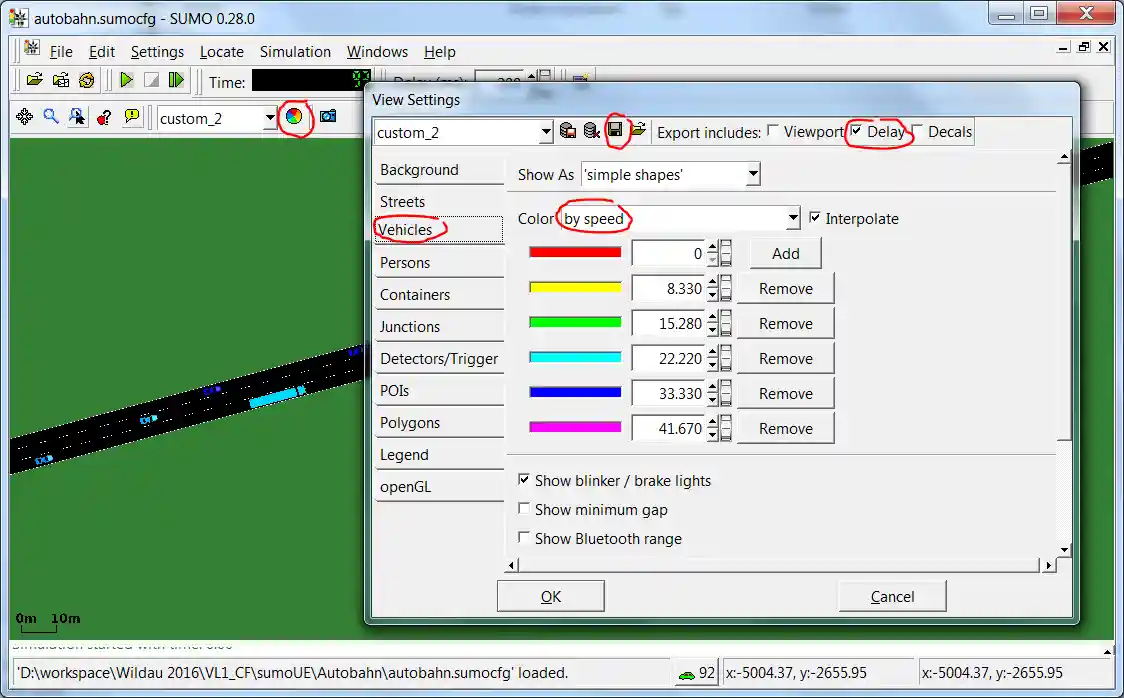The width and height of the screenshot is (1124, 698).
Task: Start the simulation with the green play arrow
Action: coord(127,78)
